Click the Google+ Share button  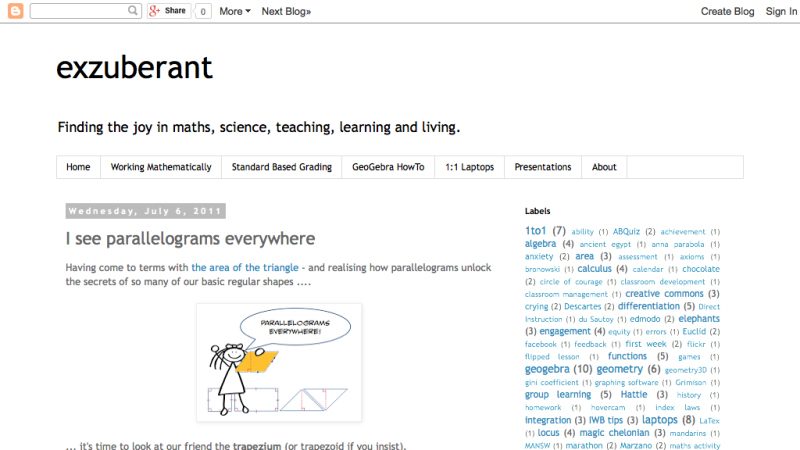point(168,11)
